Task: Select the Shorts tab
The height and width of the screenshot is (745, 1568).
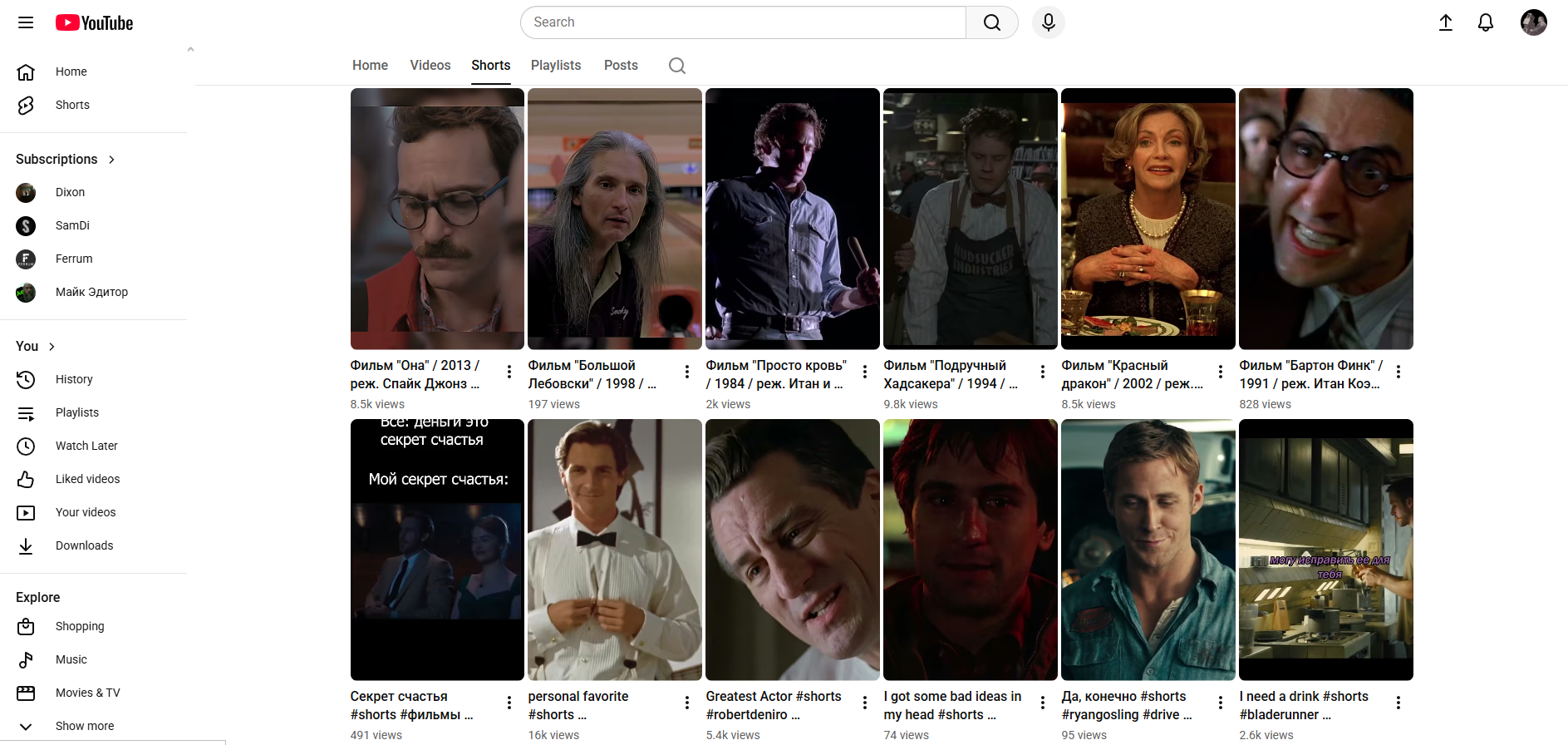Action: coord(491,65)
